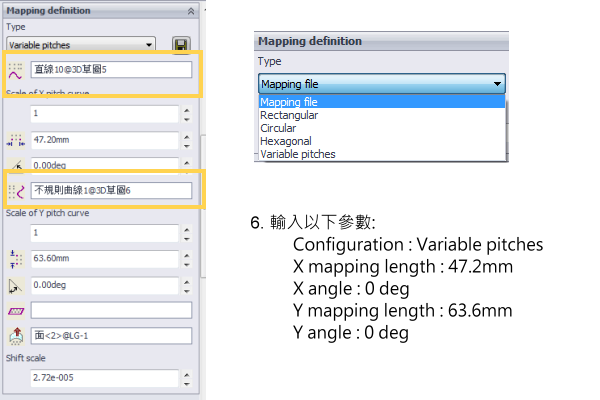The width and height of the screenshot is (600, 400).
Task: Click the 直線10@3D草圖5 curve field
Action: click(110, 70)
